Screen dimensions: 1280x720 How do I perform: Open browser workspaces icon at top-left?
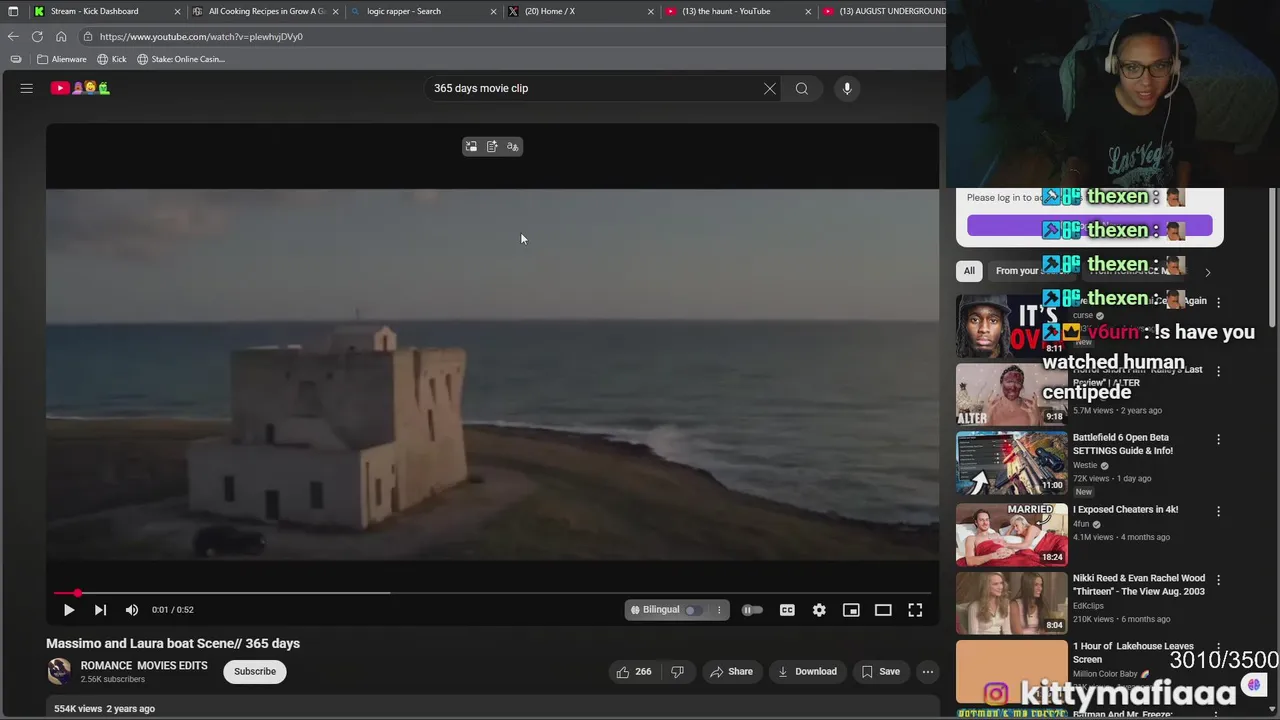[13, 11]
